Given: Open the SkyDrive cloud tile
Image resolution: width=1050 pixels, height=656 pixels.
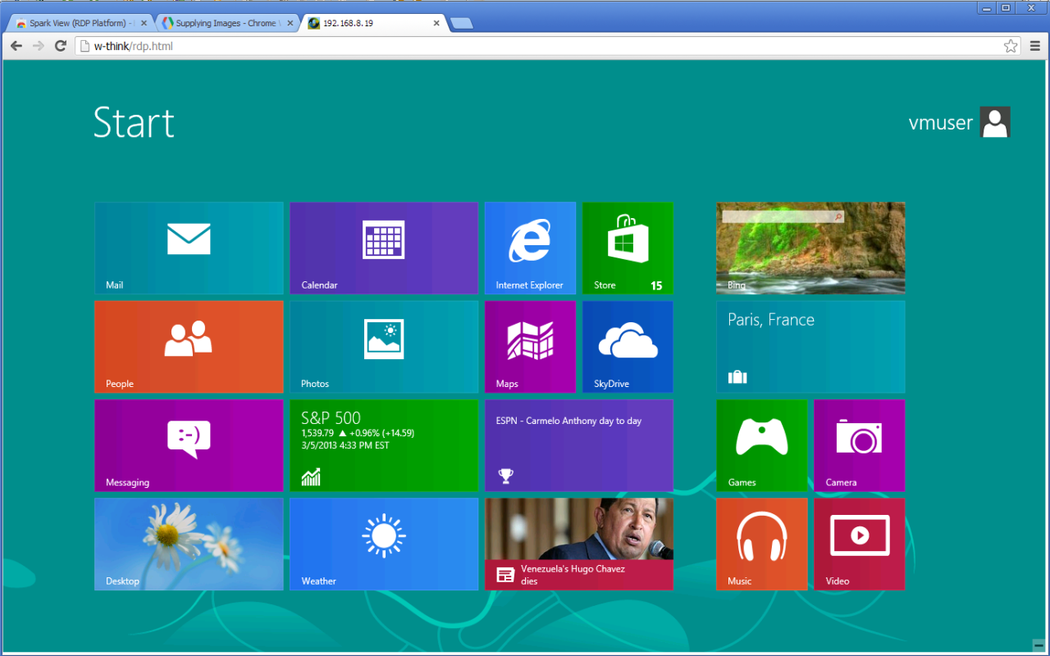Looking at the screenshot, I should click(x=627, y=346).
